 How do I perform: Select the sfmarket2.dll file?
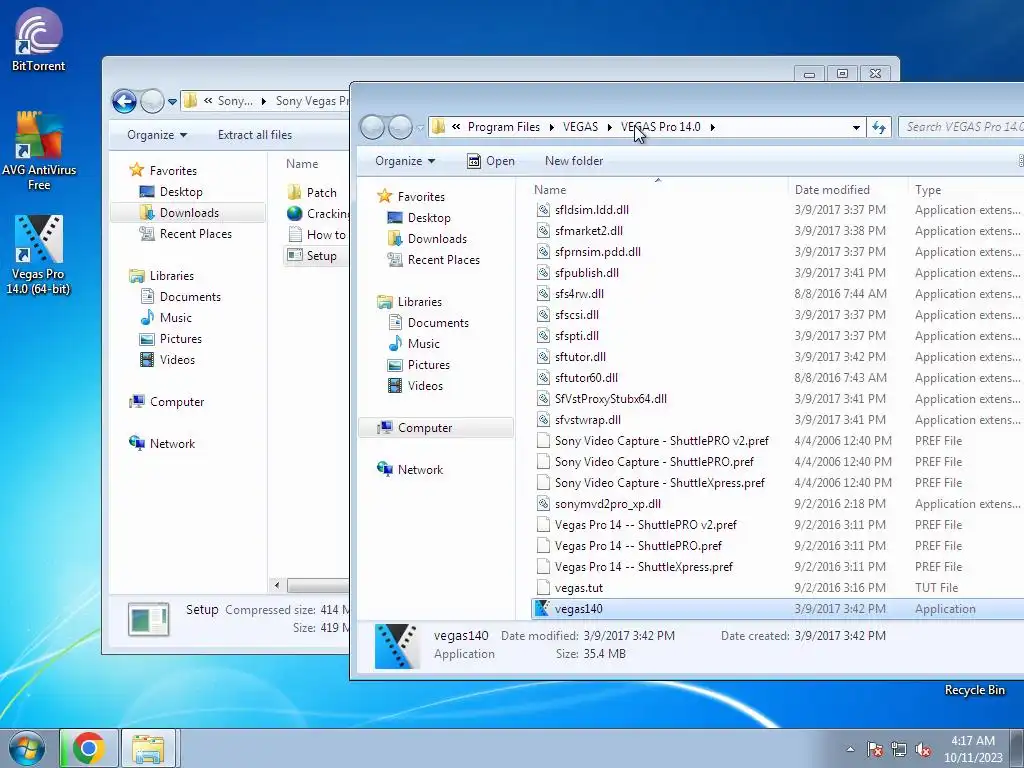coord(588,231)
